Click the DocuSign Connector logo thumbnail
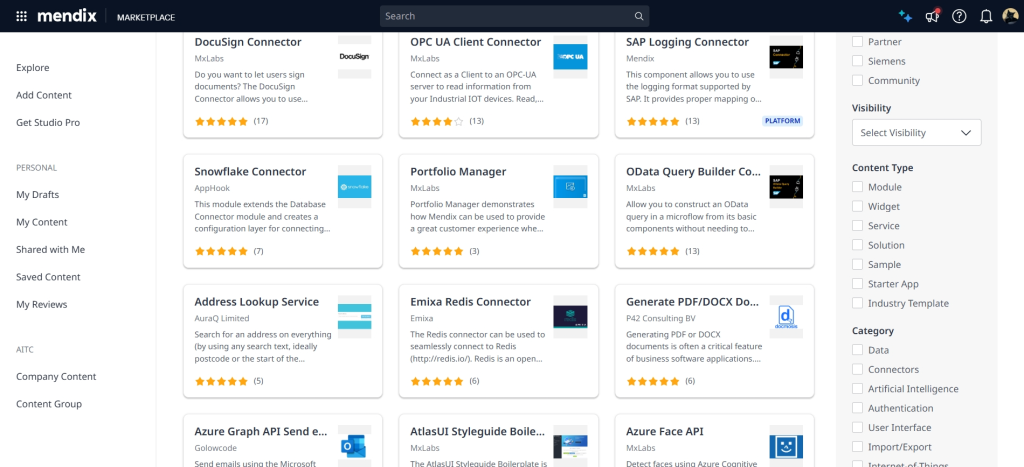 pyautogui.click(x=355, y=57)
